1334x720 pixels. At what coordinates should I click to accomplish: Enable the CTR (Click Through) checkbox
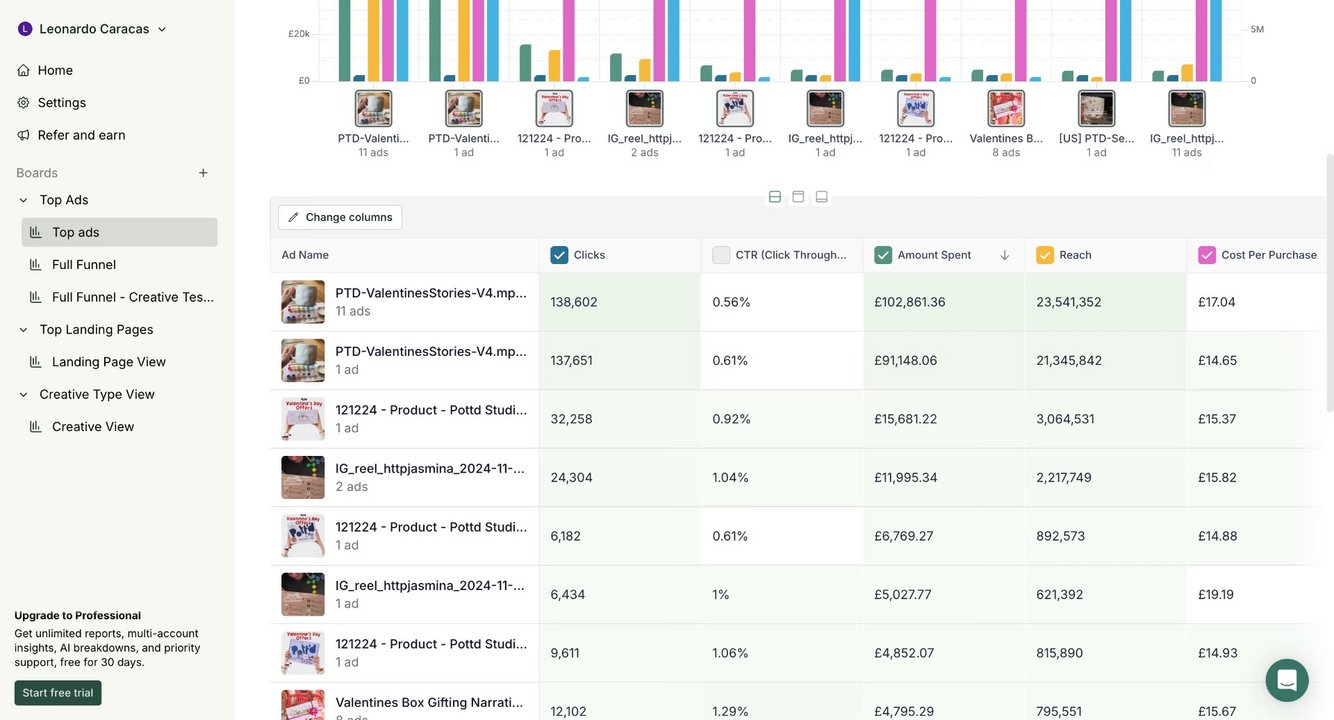tap(721, 255)
